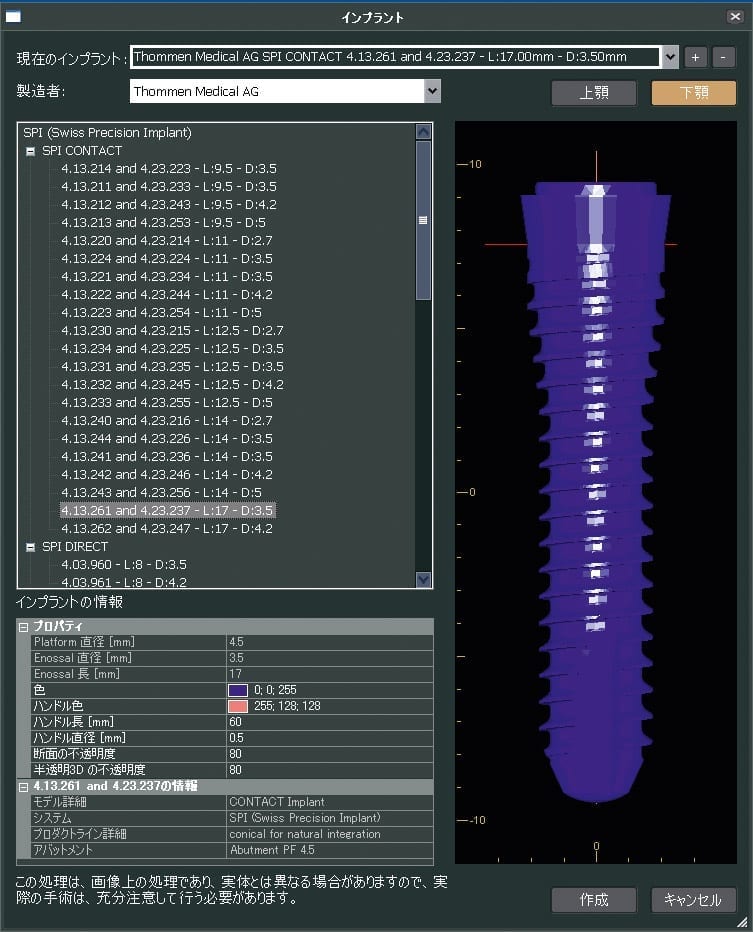Image resolution: width=753 pixels, height=932 pixels.
Task: Click the ハンドル長 value field showing 60
Action: pos(330,722)
